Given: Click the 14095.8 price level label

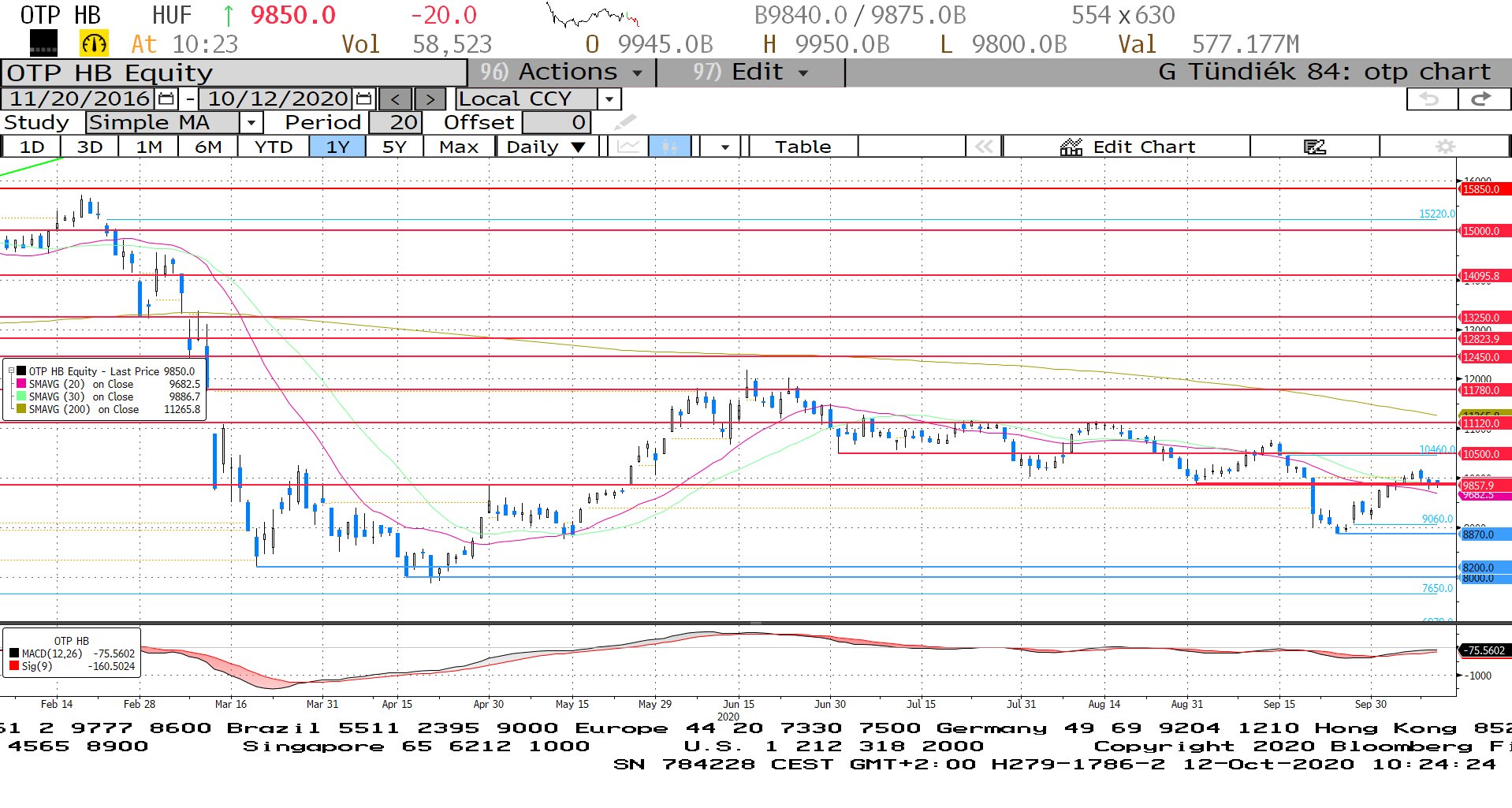Looking at the screenshot, I should 1485,276.
